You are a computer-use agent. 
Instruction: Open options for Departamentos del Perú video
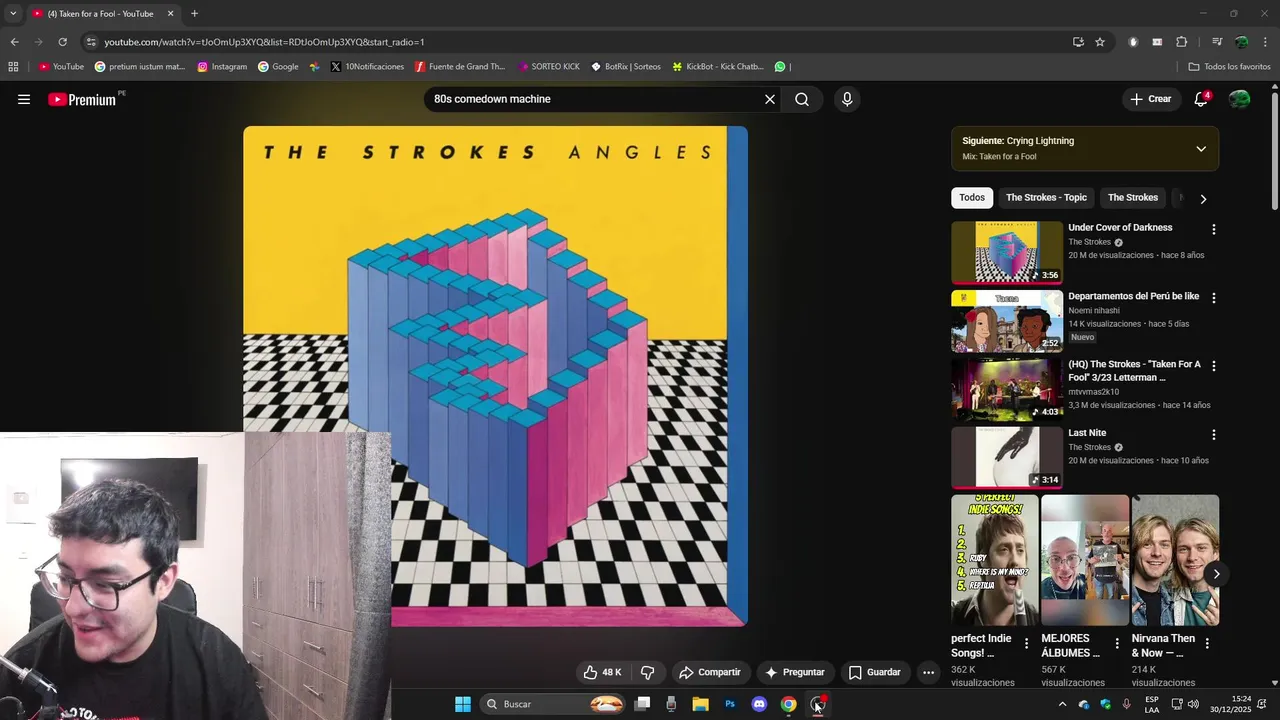(x=1214, y=298)
